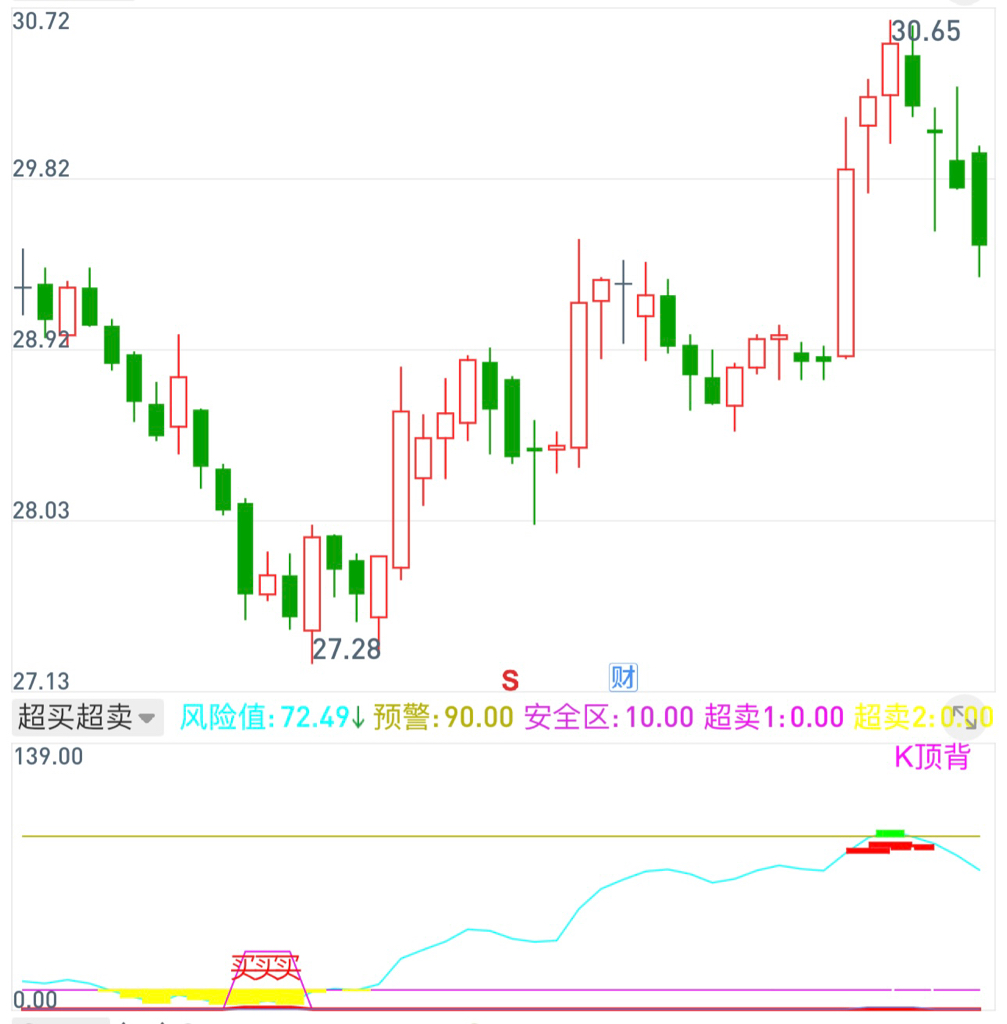Click the 预警:90.00 value
The image size is (1007, 1024).
(x=443, y=717)
